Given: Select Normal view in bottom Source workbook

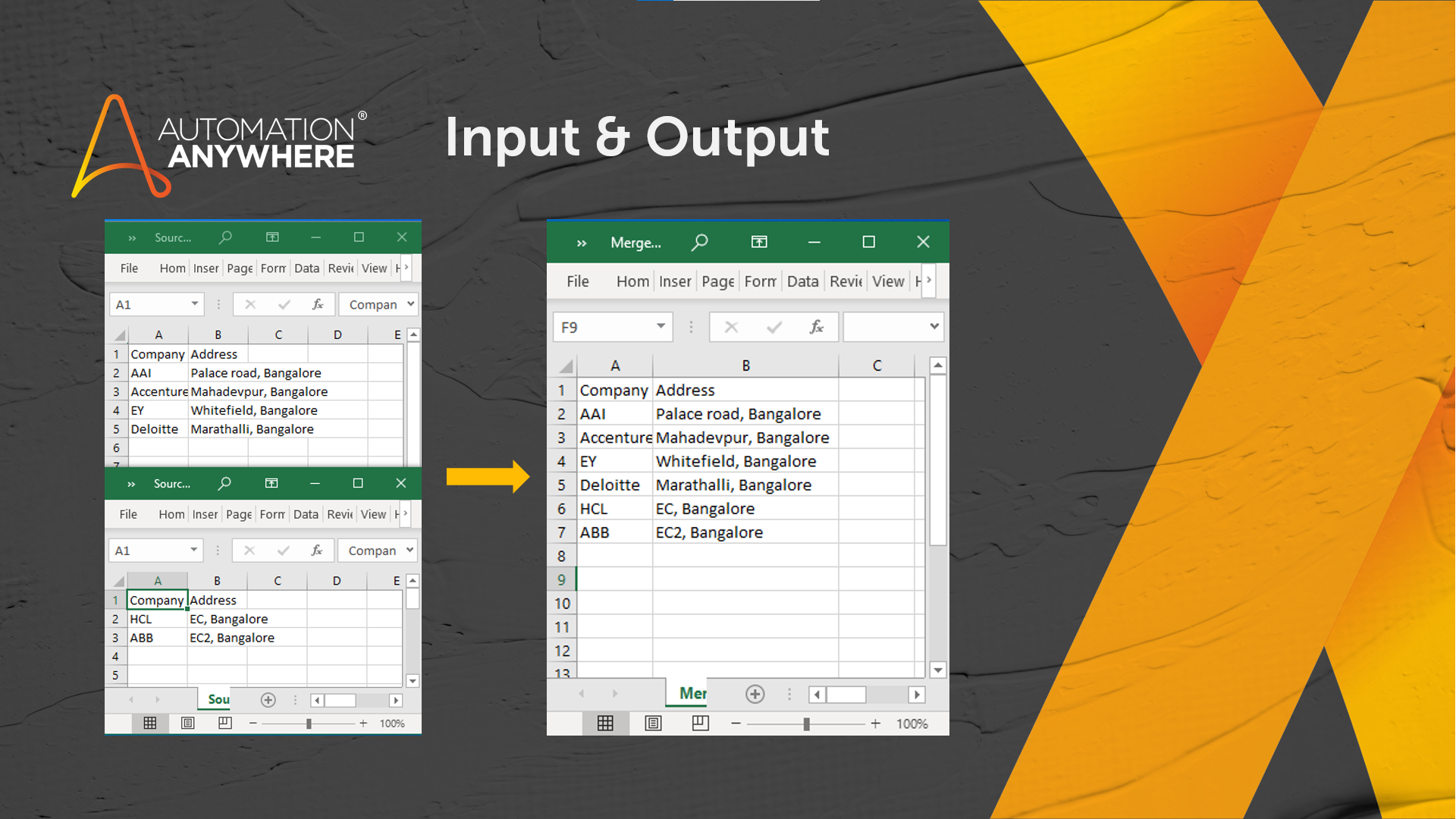Looking at the screenshot, I should 150,723.
